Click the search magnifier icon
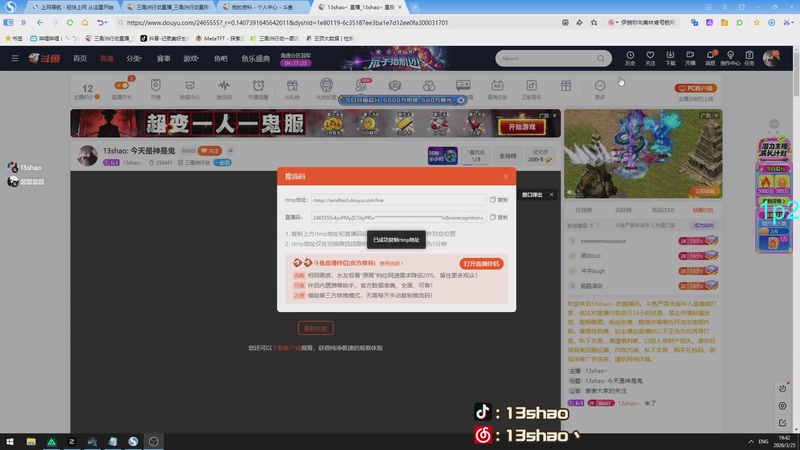Screen dimensions: 800x450 point(601,59)
